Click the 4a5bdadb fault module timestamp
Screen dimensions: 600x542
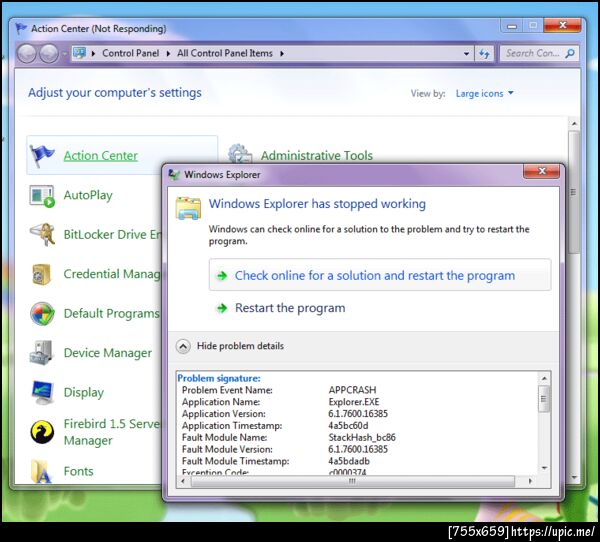[349, 461]
